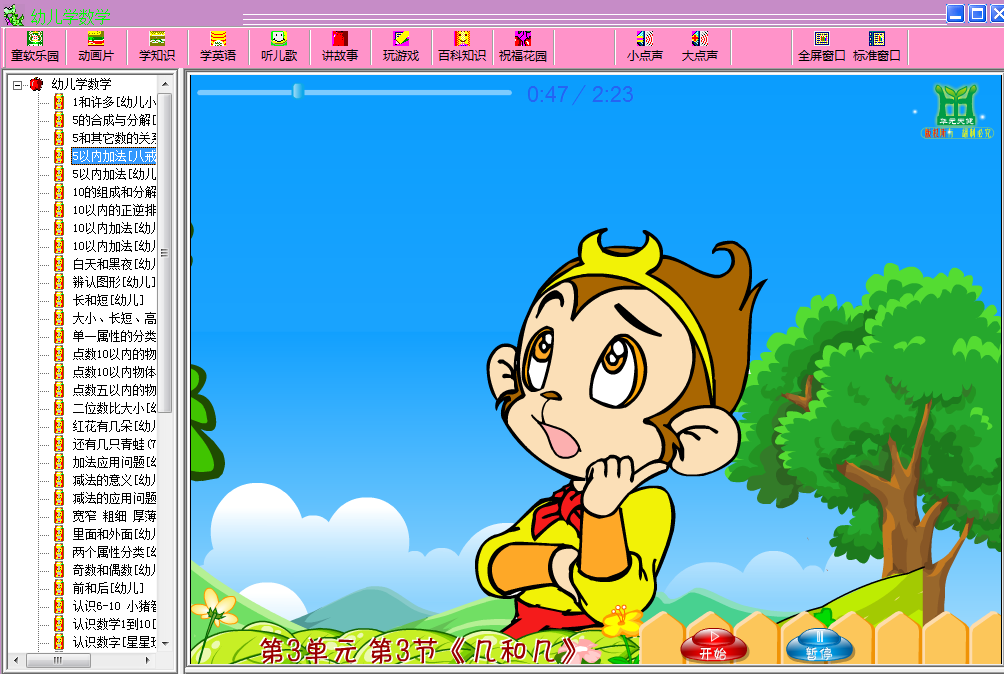Select the 学知识 toolbar icon
Screen dimensions: 1004x674
[157, 47]
